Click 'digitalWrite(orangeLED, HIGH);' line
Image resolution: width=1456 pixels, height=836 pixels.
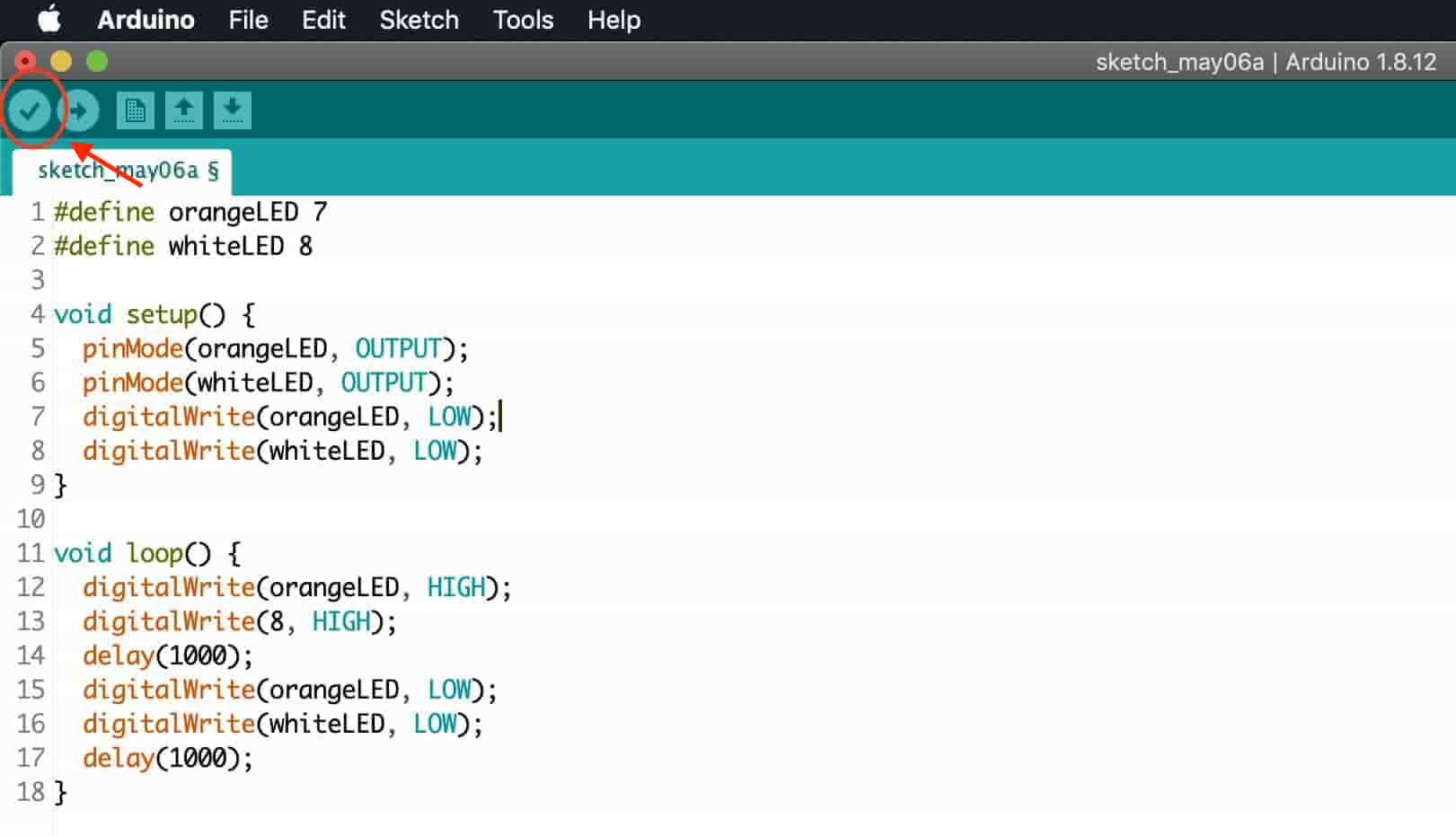coord(297,587)
